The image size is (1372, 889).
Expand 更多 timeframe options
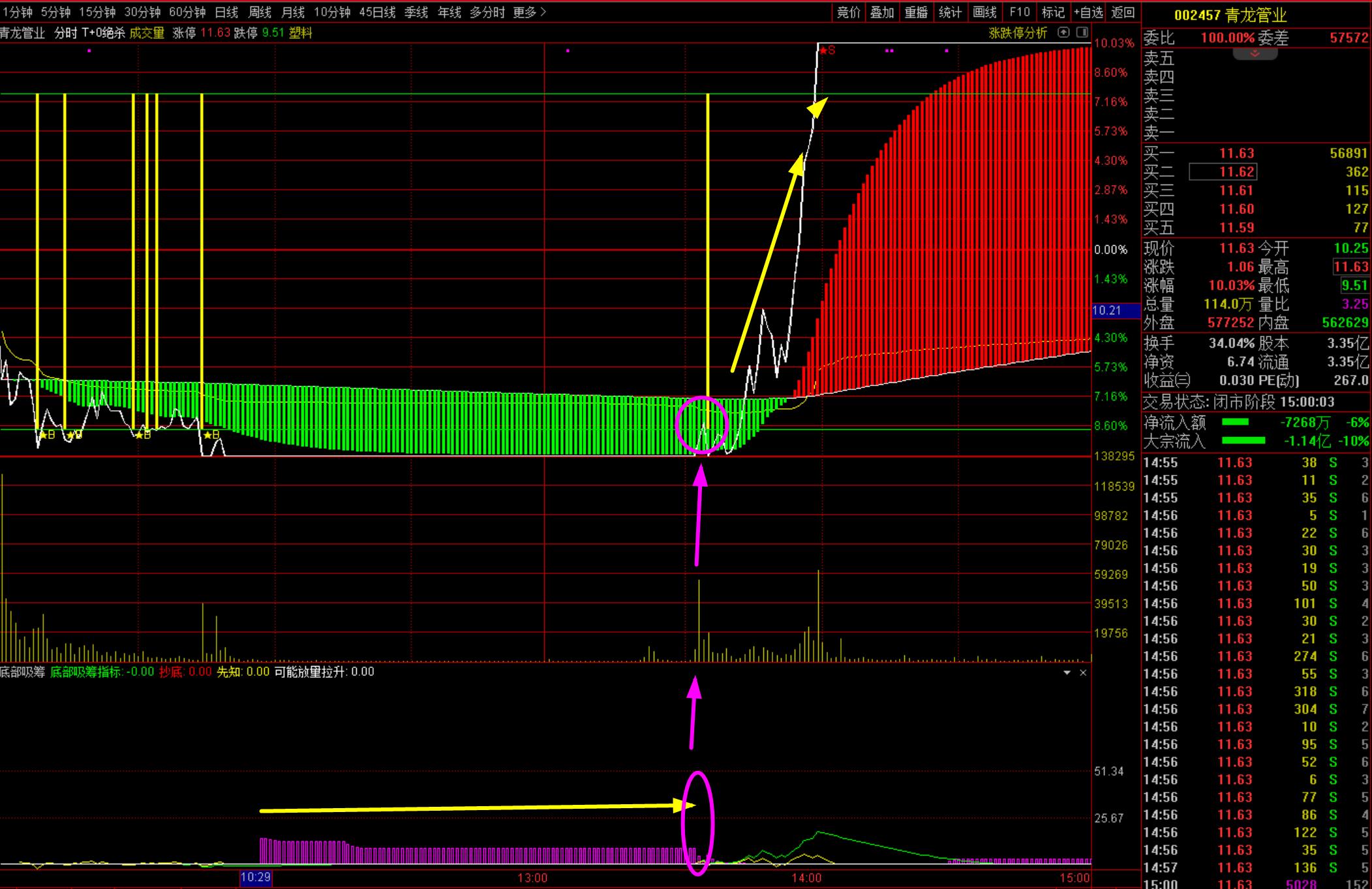coord(529,12)
